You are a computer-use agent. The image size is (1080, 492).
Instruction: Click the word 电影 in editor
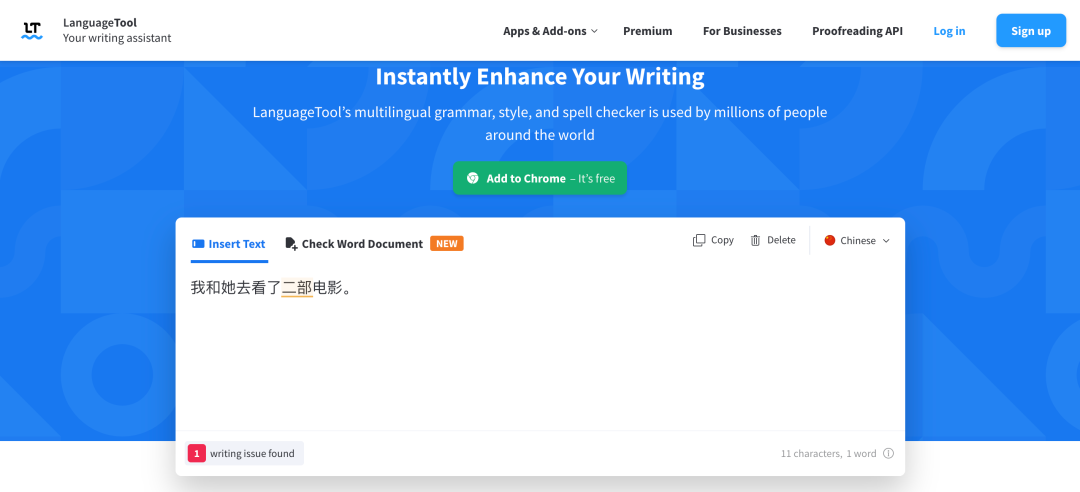[328, 288]
